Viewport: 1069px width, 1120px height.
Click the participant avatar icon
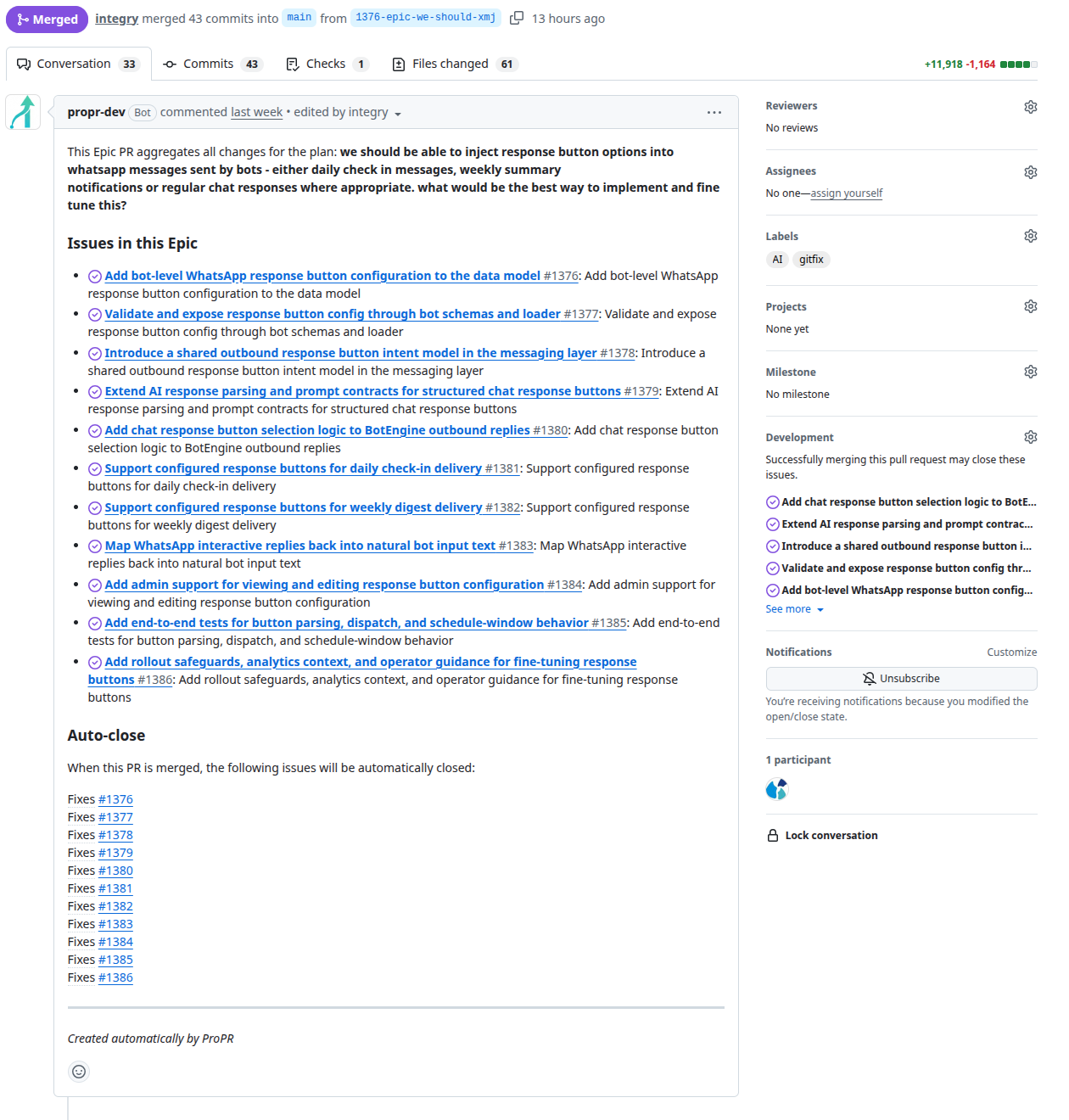pyautogui.click(x=776, y=789)
